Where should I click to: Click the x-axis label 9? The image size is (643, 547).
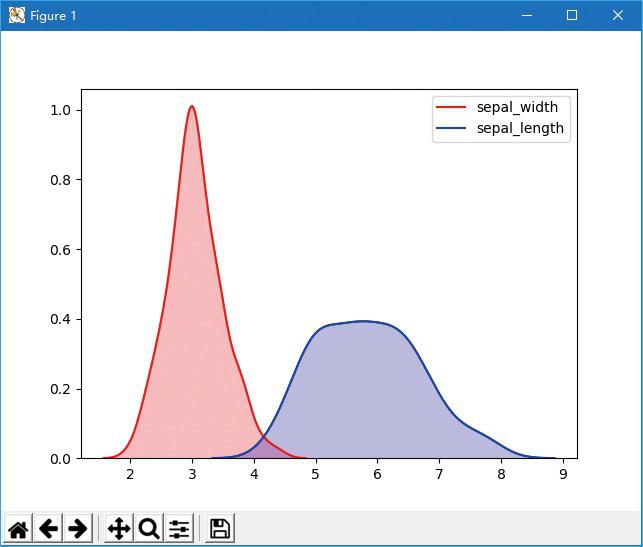pos(563,474)
